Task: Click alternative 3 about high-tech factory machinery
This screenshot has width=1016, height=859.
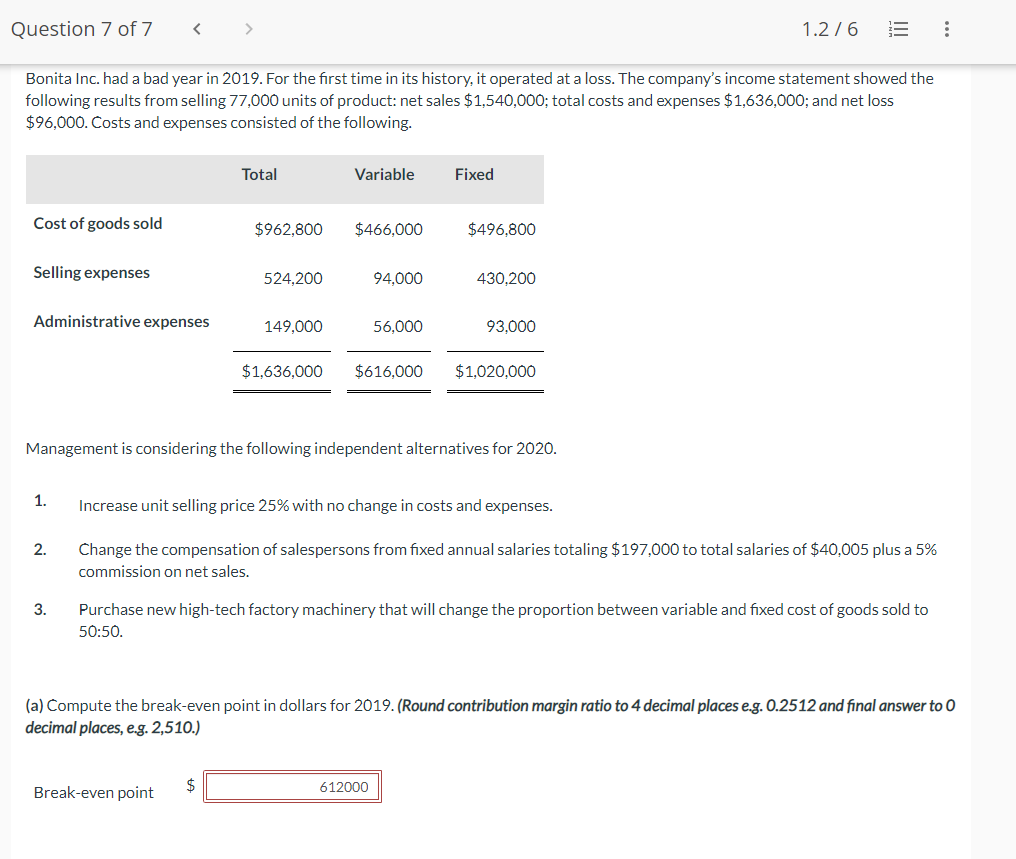Action: pos(503,620)
